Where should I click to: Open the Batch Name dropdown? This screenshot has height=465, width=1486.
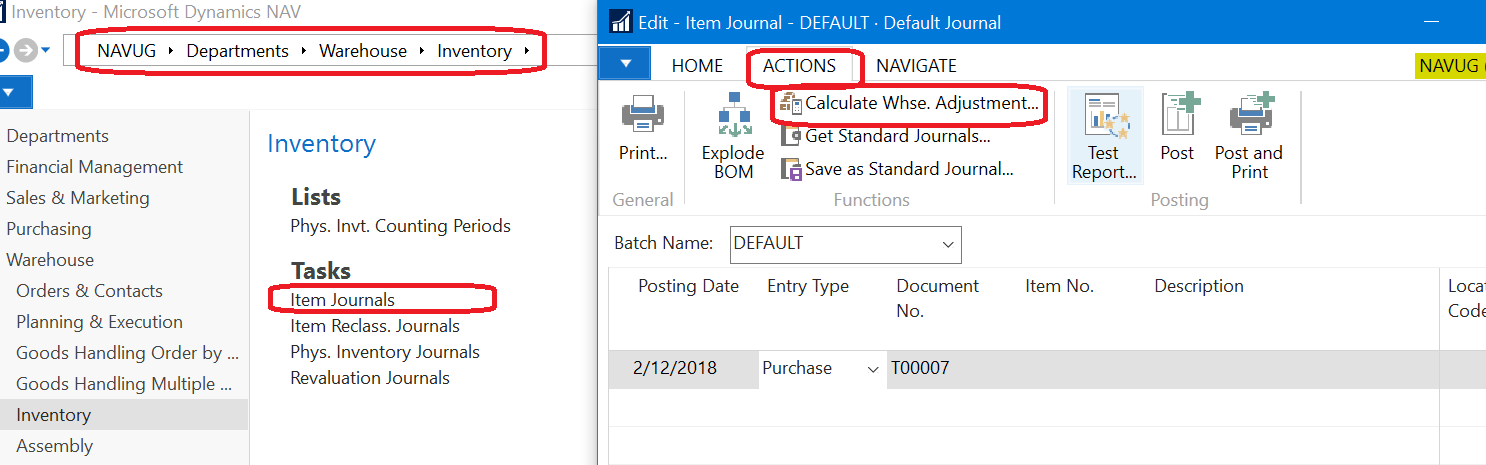point(947,244)
